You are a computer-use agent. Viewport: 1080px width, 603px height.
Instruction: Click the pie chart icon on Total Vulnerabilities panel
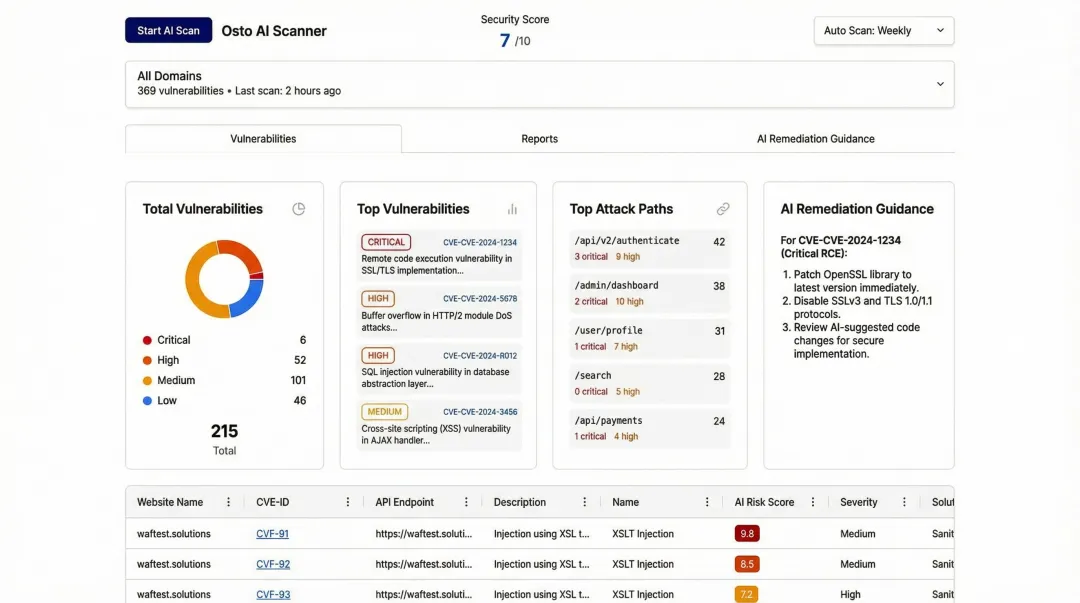(298, 208)
